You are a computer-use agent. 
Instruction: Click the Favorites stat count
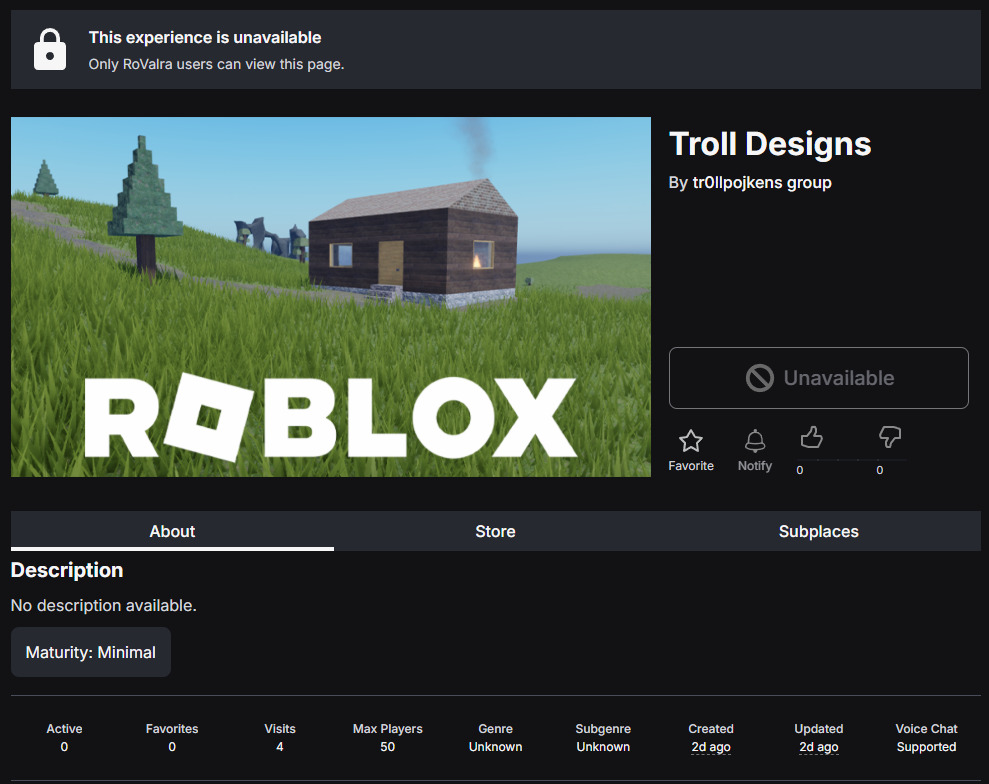coord(172,747)
